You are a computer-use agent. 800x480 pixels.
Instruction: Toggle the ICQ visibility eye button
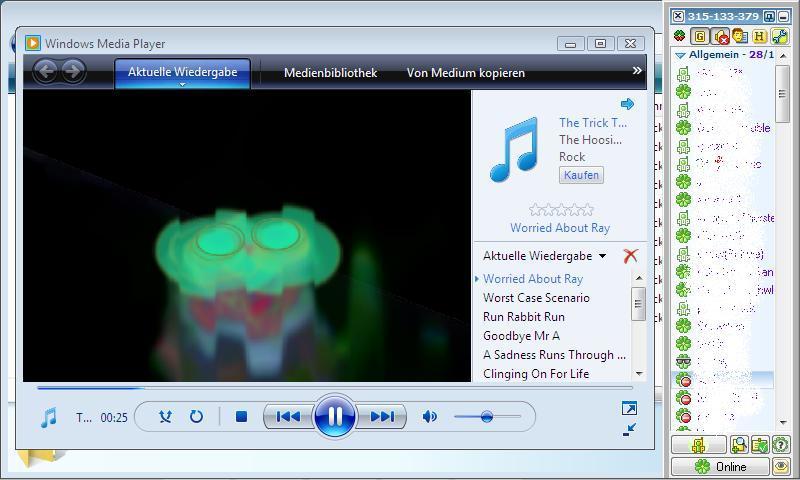(x=781, y=466)
